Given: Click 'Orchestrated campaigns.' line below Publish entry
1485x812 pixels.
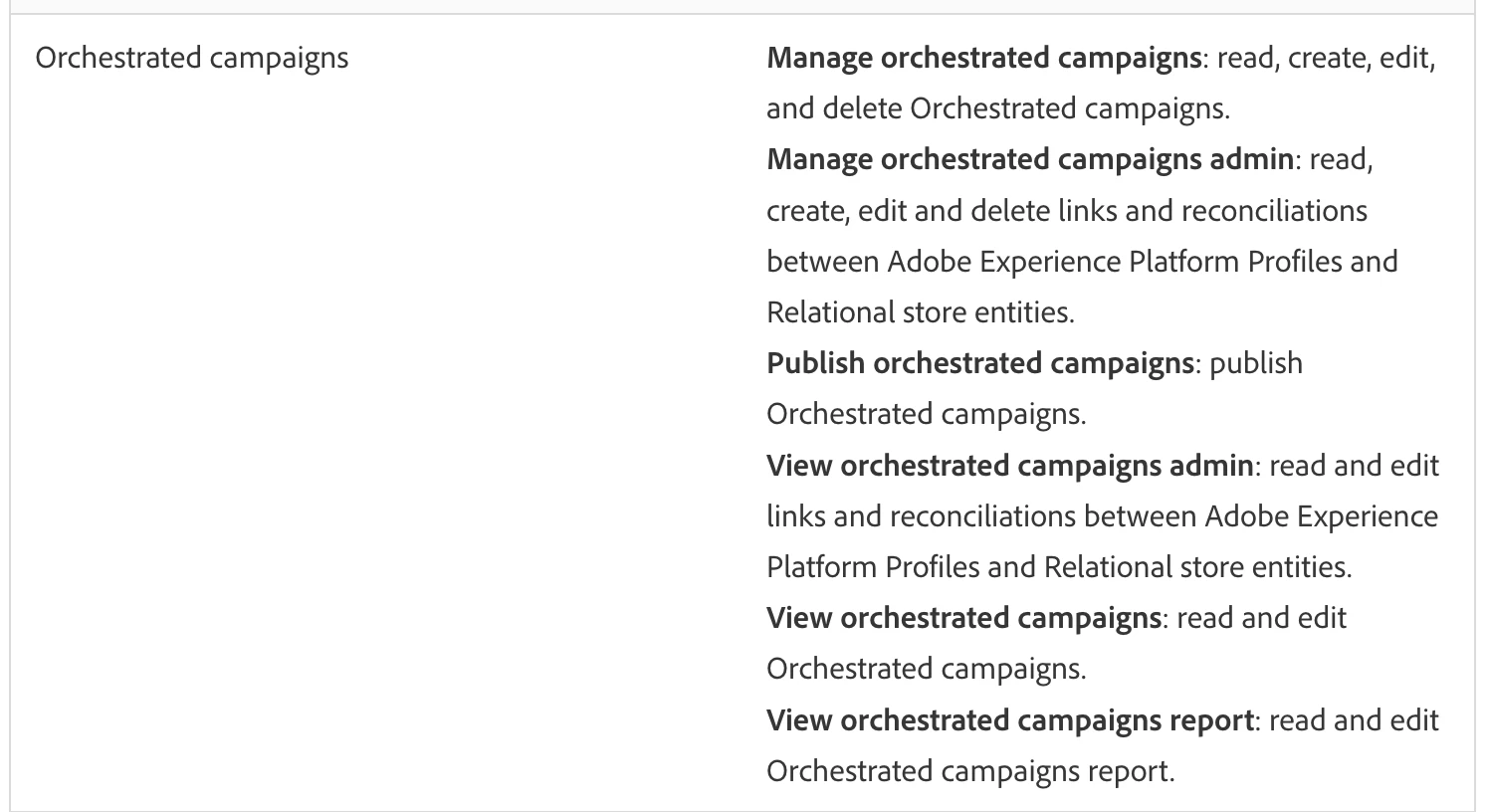Looking at the screenshot, I should [926, 414].
